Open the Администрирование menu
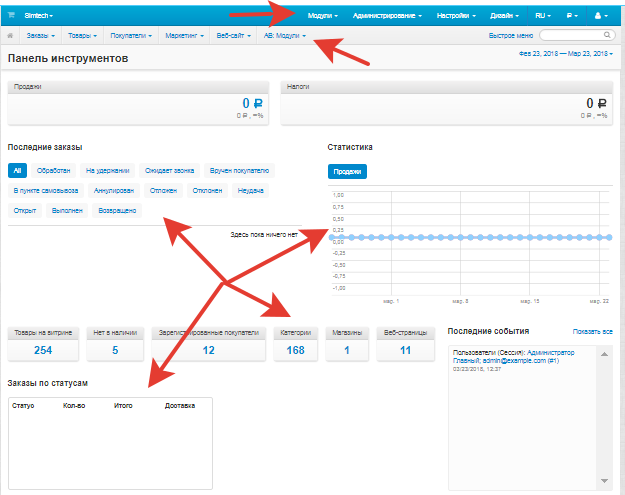This screenshot has height=495, width=625. [x=388, y=16]
